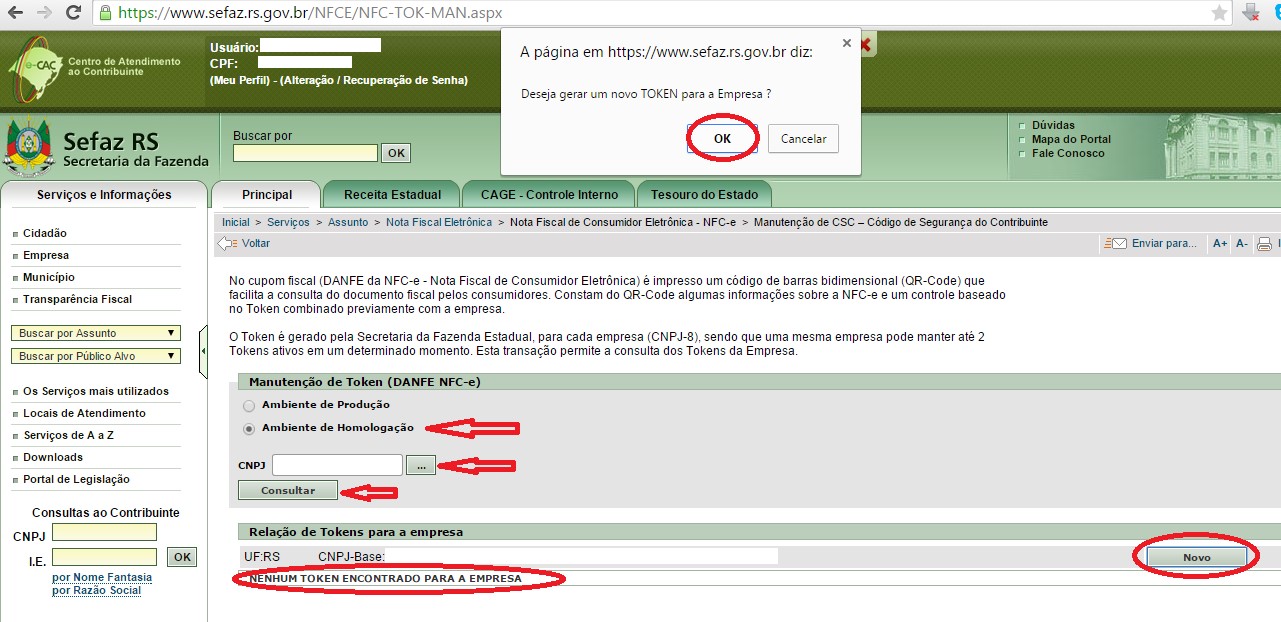
Task: Click the browser reload icon
Action: pos(73,13)
